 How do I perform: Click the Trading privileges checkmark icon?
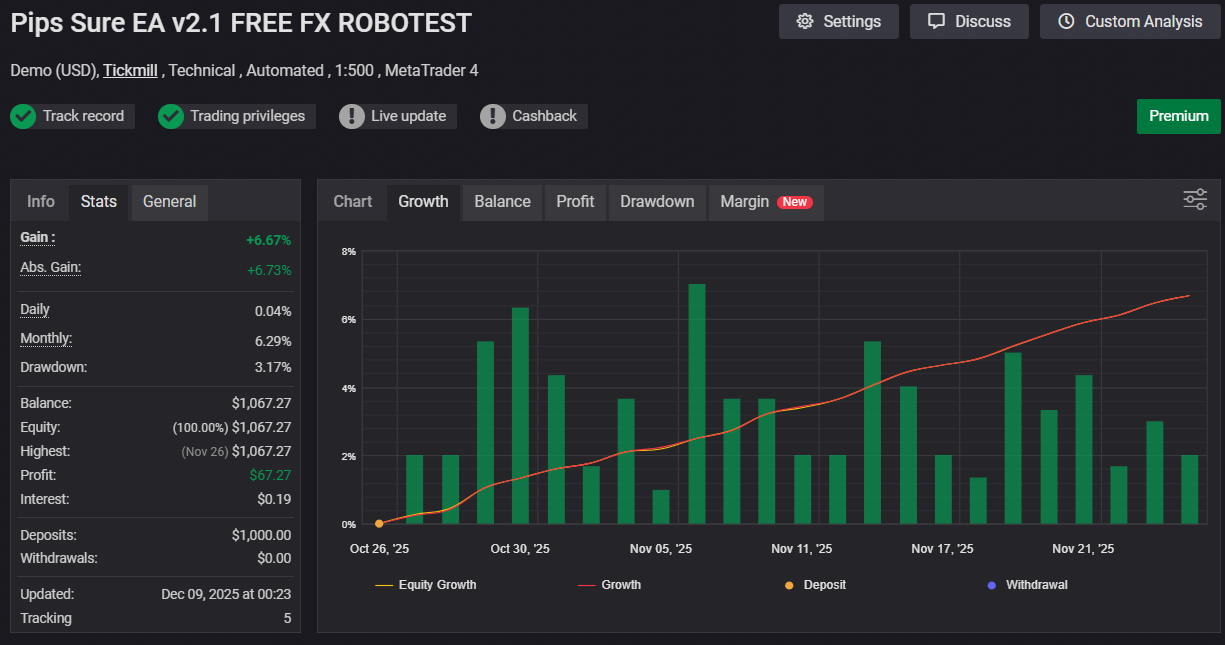tap(171, 116)
